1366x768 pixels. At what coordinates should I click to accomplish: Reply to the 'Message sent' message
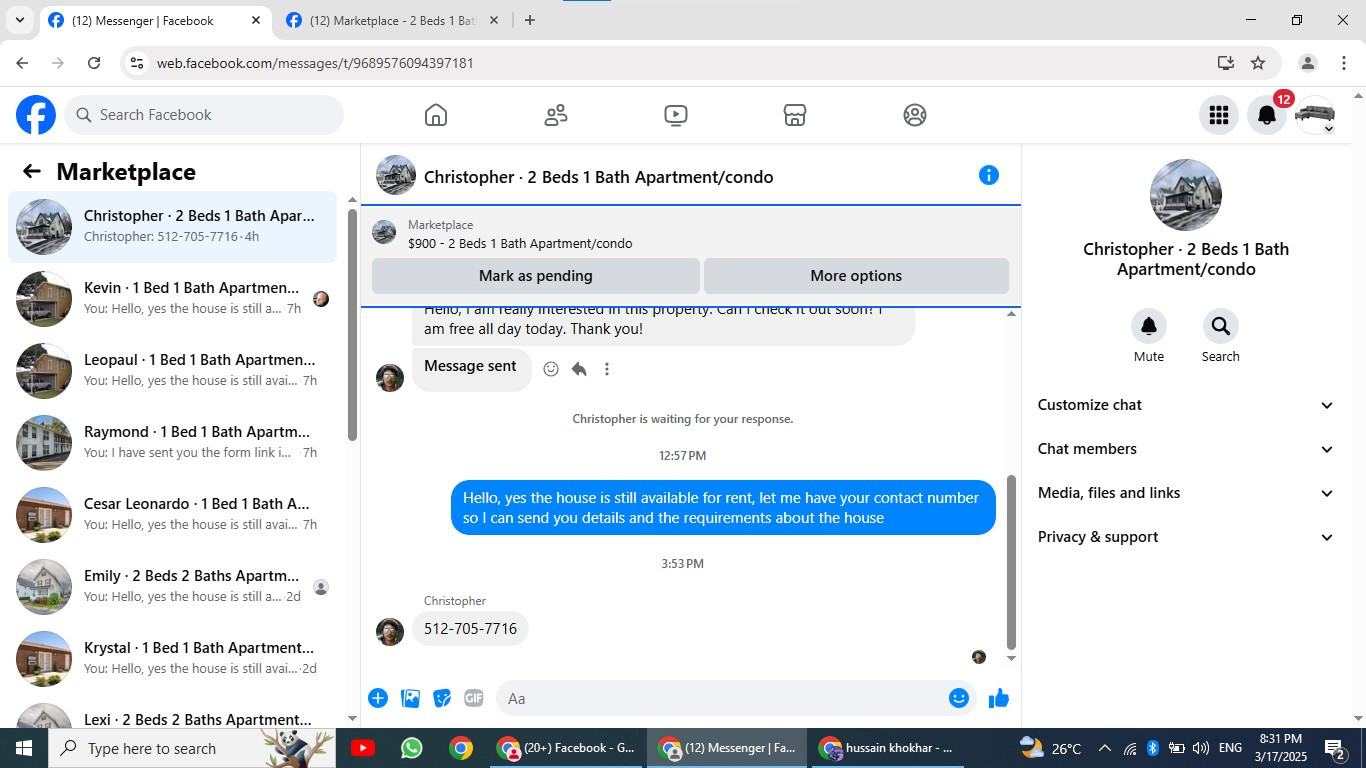[579, 369]
